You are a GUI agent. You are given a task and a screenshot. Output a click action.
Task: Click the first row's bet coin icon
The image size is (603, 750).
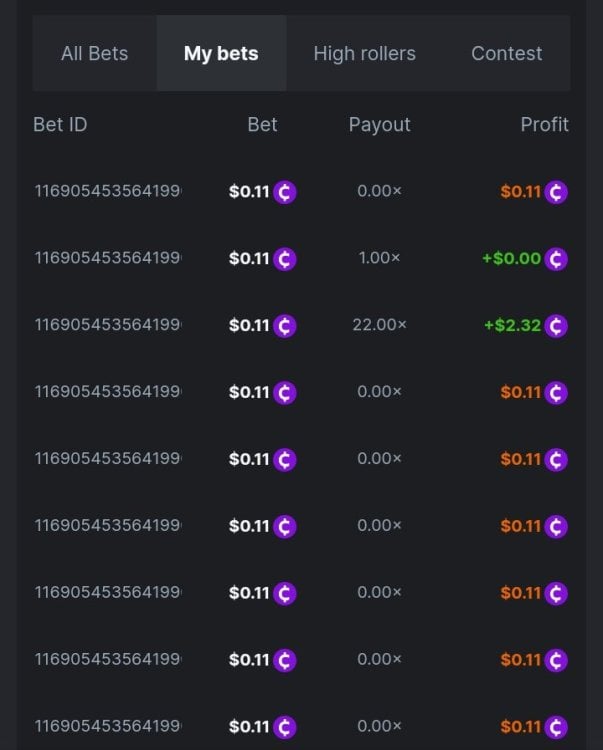[285, 192]
